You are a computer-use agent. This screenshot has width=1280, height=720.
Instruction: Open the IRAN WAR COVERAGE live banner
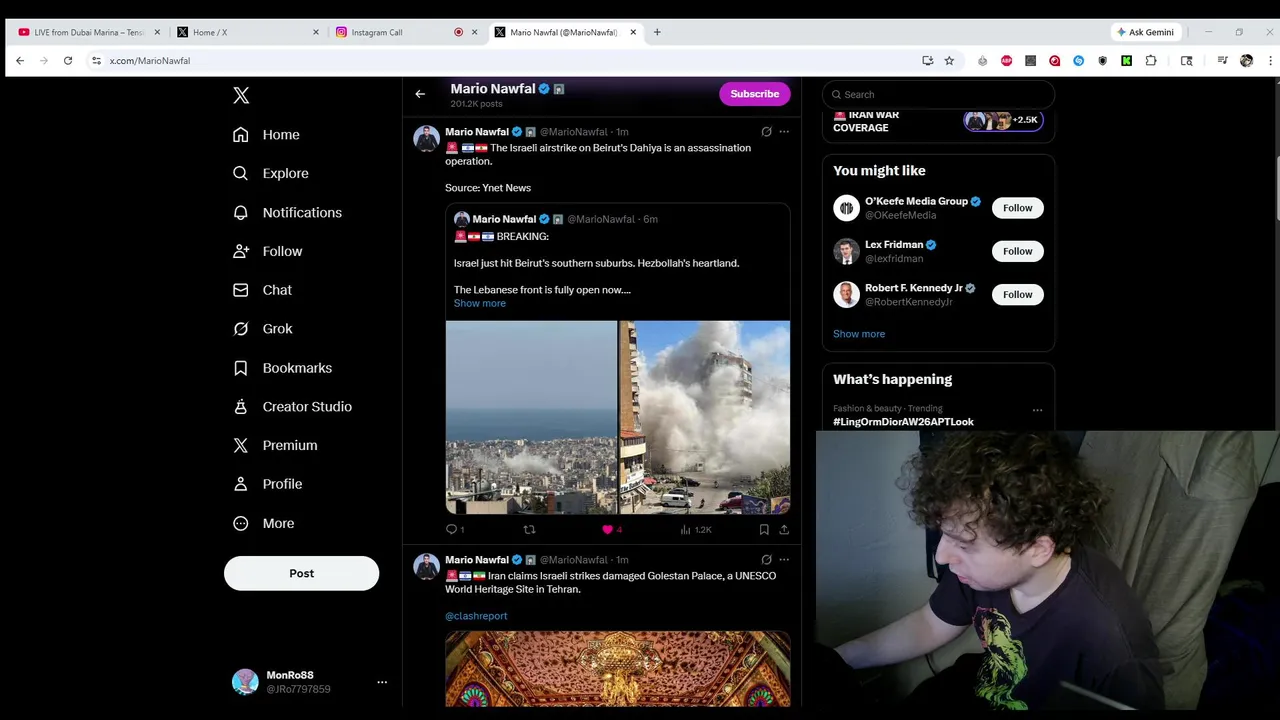[938, 121]
